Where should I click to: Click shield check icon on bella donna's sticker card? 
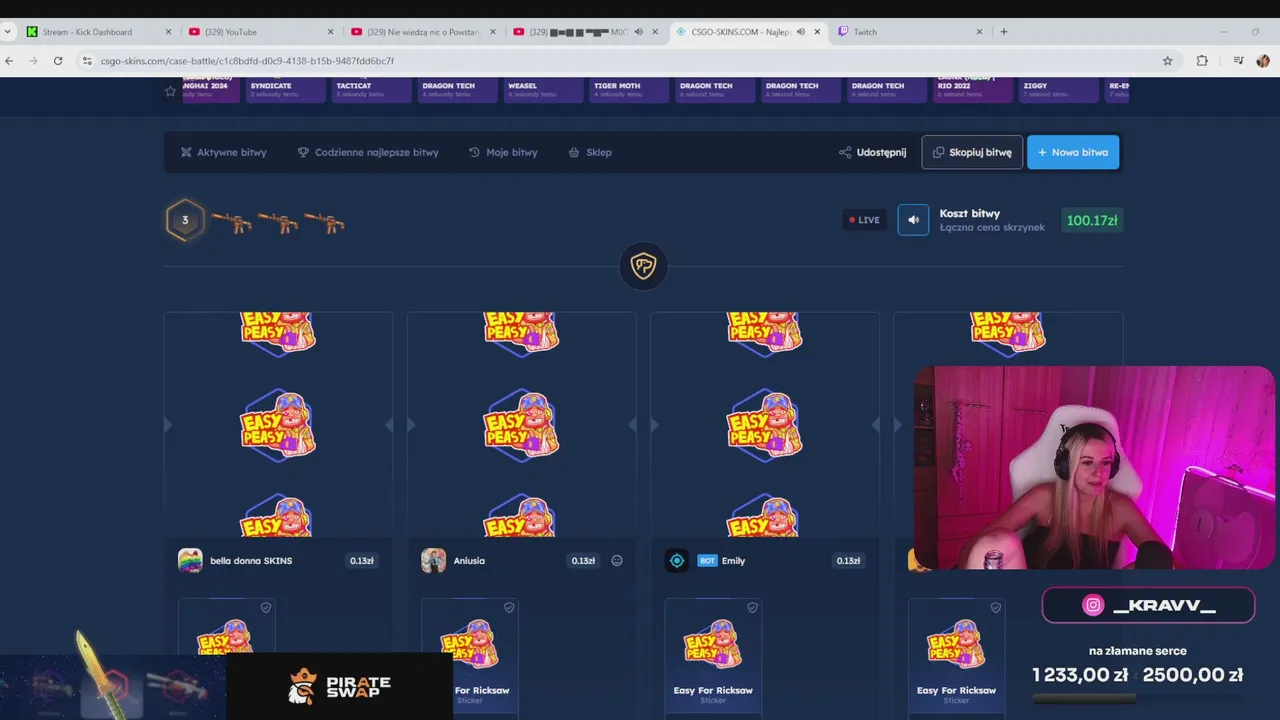coord(266,607)
